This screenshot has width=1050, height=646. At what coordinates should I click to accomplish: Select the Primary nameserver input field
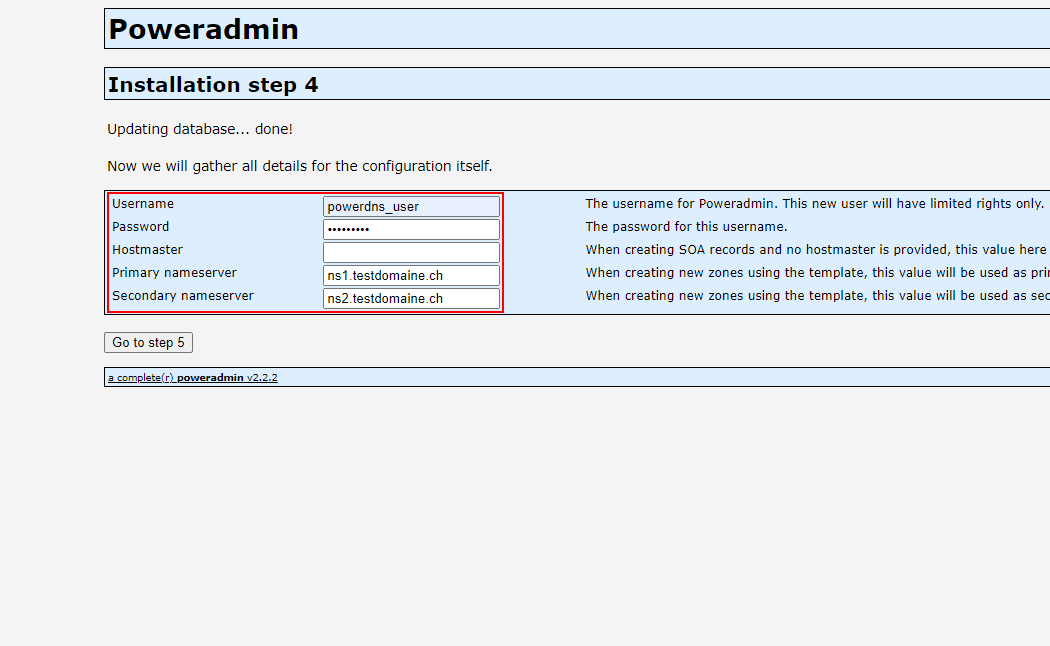[x=411, y=275]
